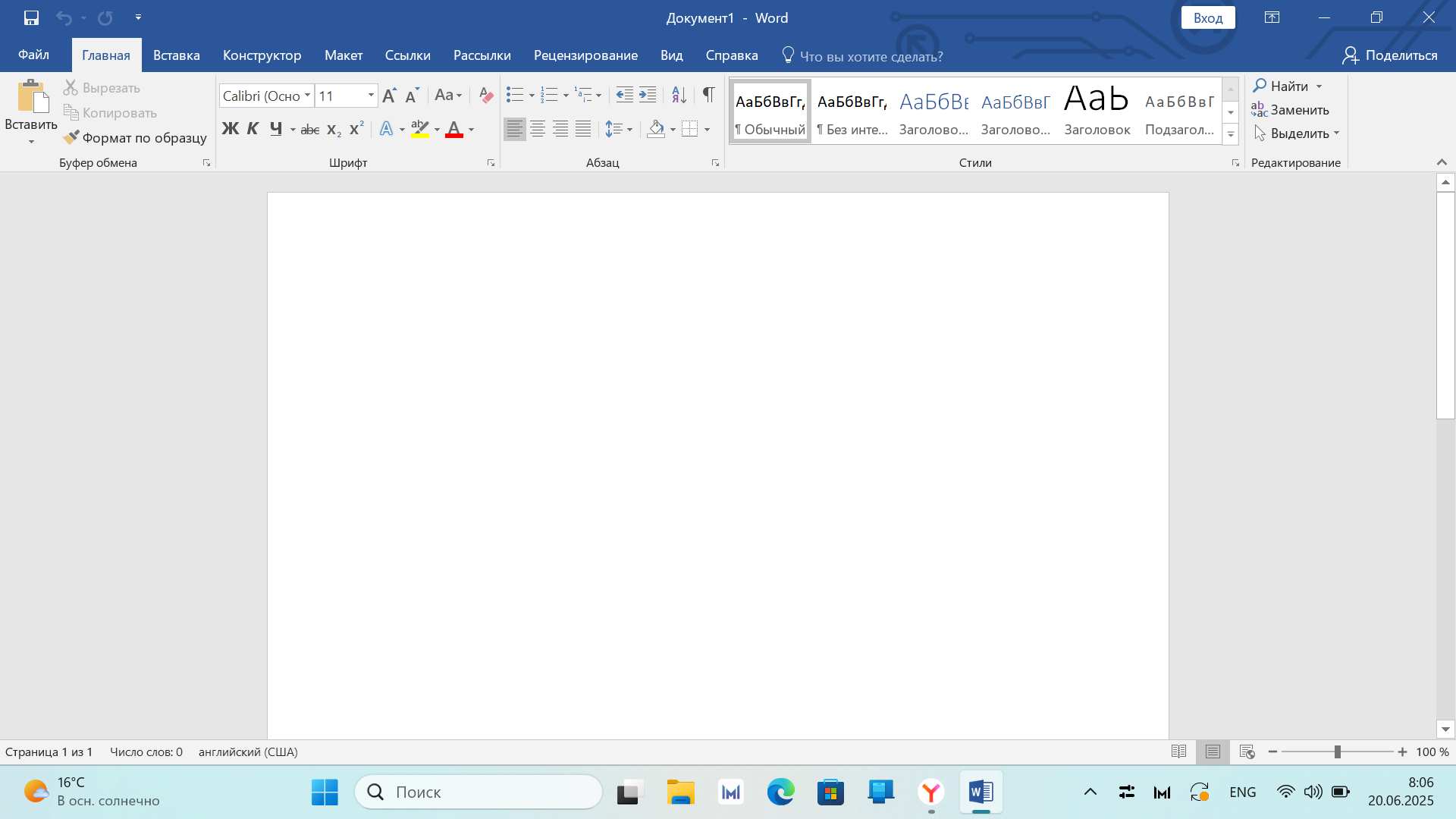The height and width of the screenshot is (819, 1456).
Task: Open the line spacing dropdown
Action: coord(619,129)
